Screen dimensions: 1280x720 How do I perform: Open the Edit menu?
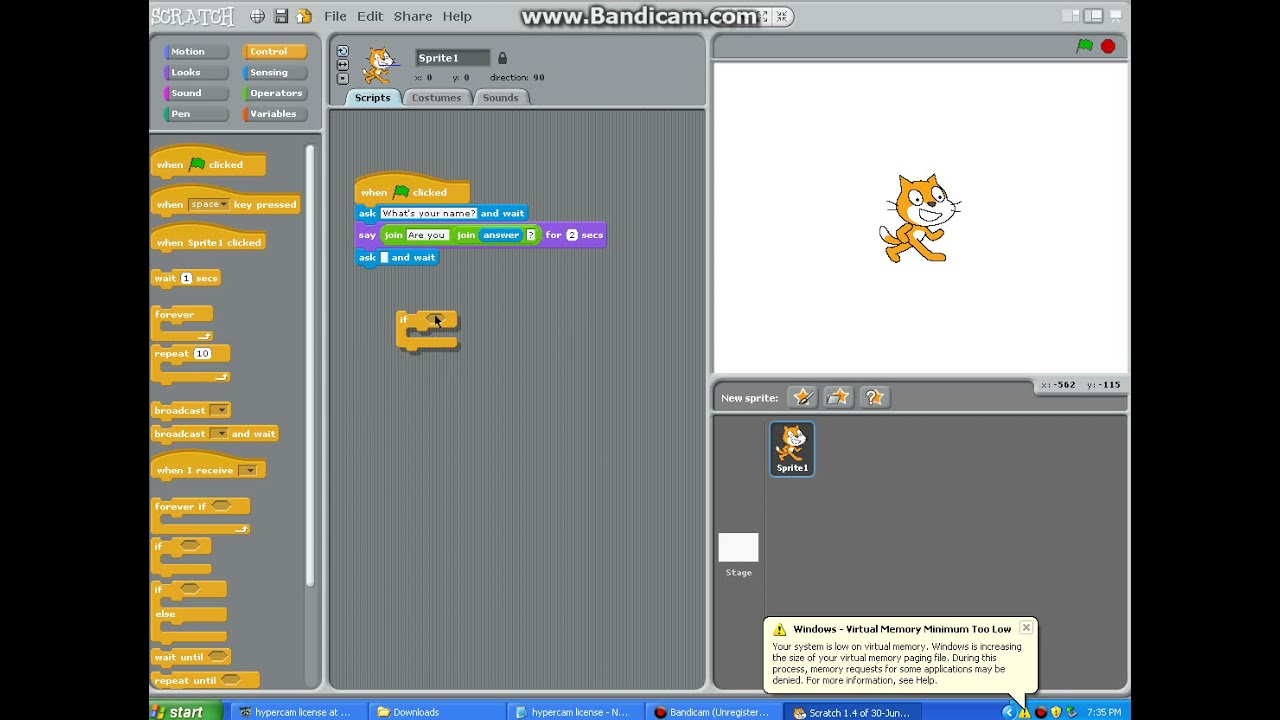click(x=370, y=16)
